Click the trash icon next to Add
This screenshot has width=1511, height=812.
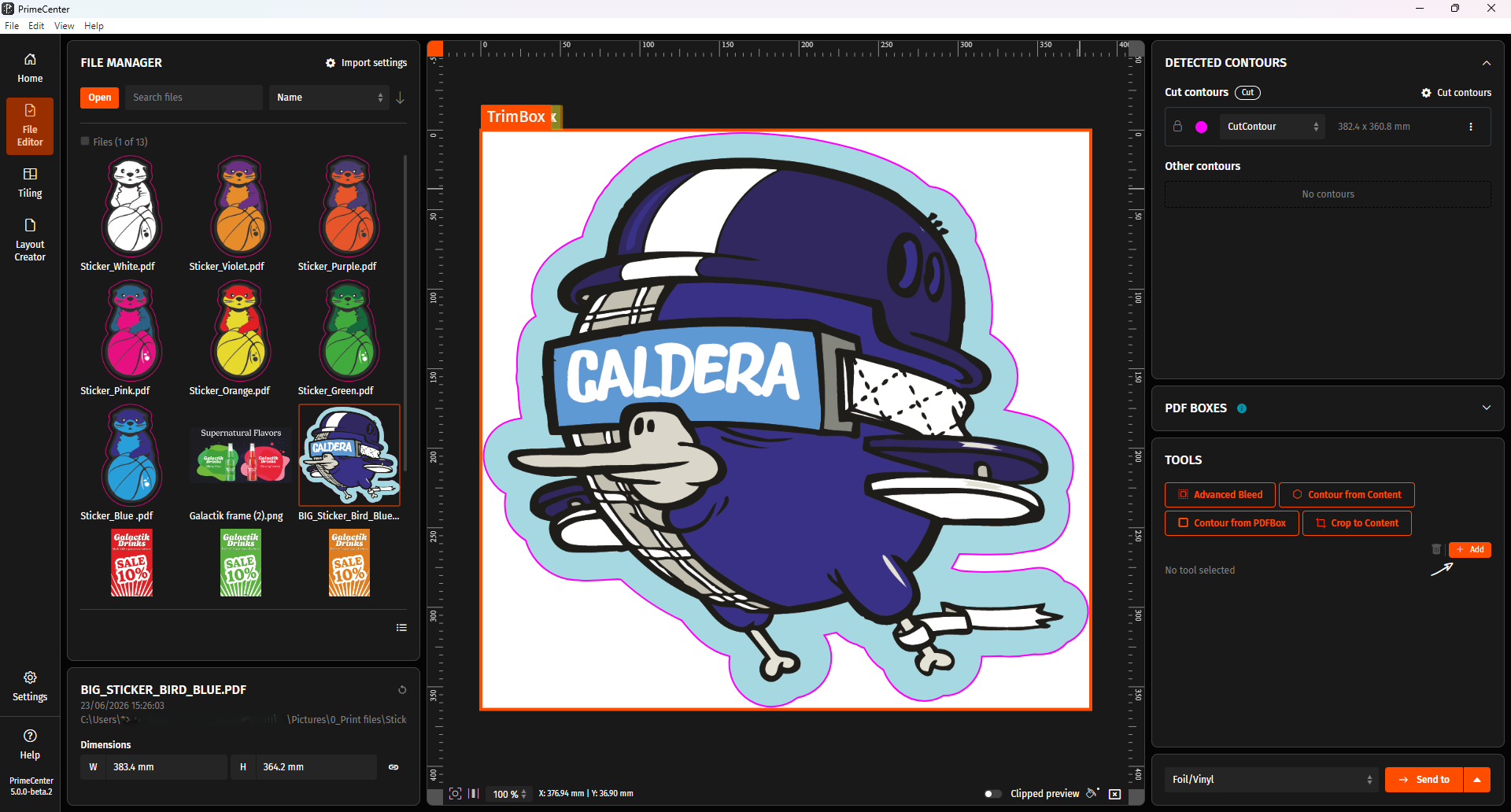[x=1436, y=549]
